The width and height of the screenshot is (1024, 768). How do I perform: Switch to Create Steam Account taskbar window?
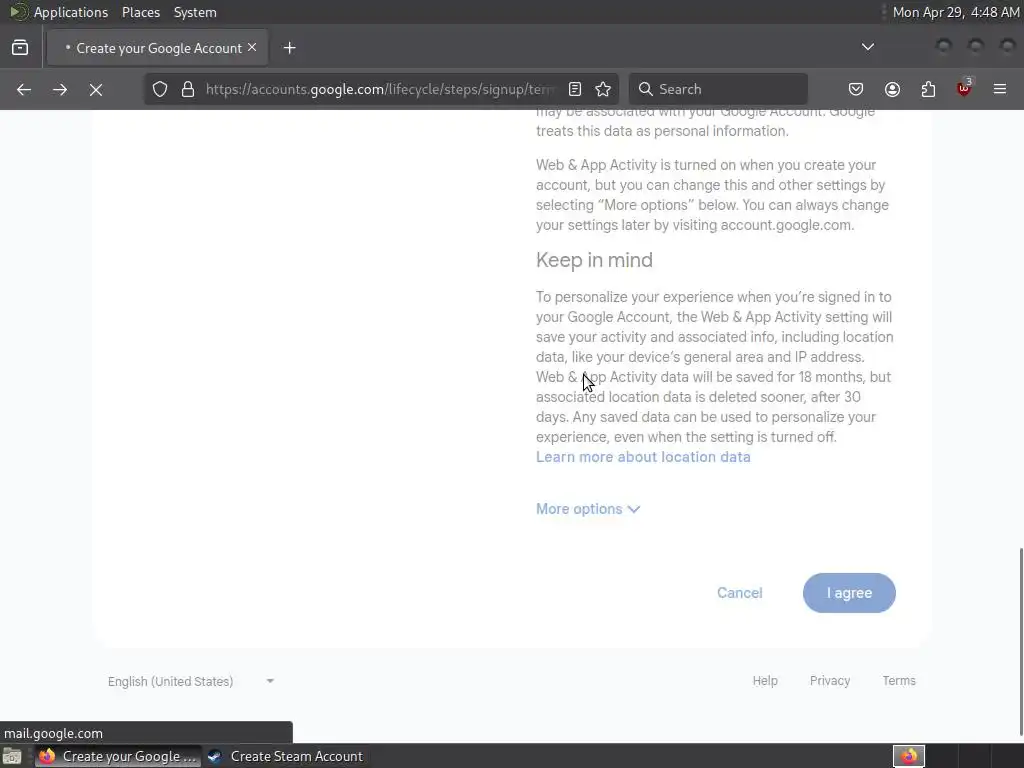point(285,756)
